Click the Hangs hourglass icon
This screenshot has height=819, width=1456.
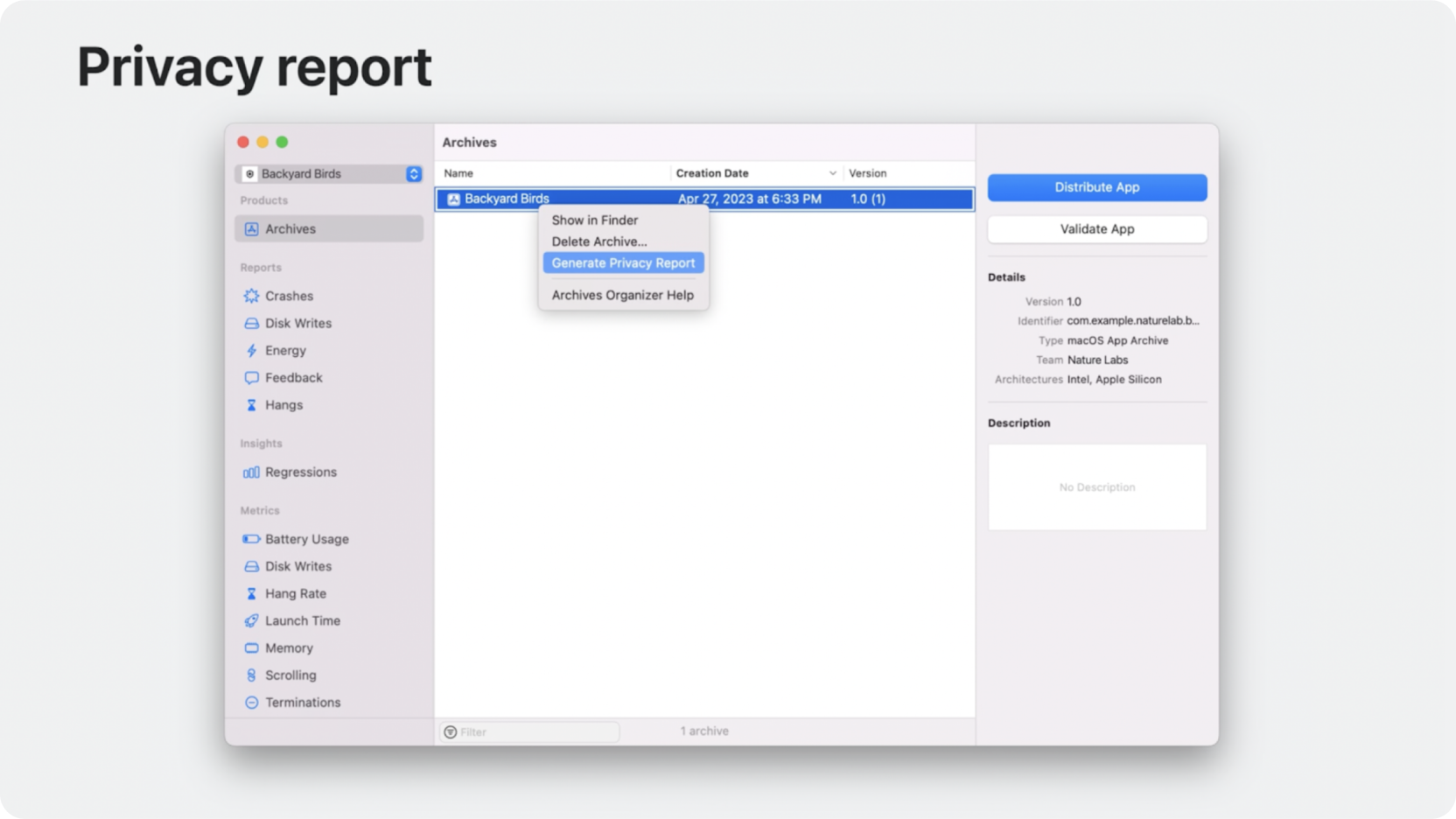click(x=252, y=405)
